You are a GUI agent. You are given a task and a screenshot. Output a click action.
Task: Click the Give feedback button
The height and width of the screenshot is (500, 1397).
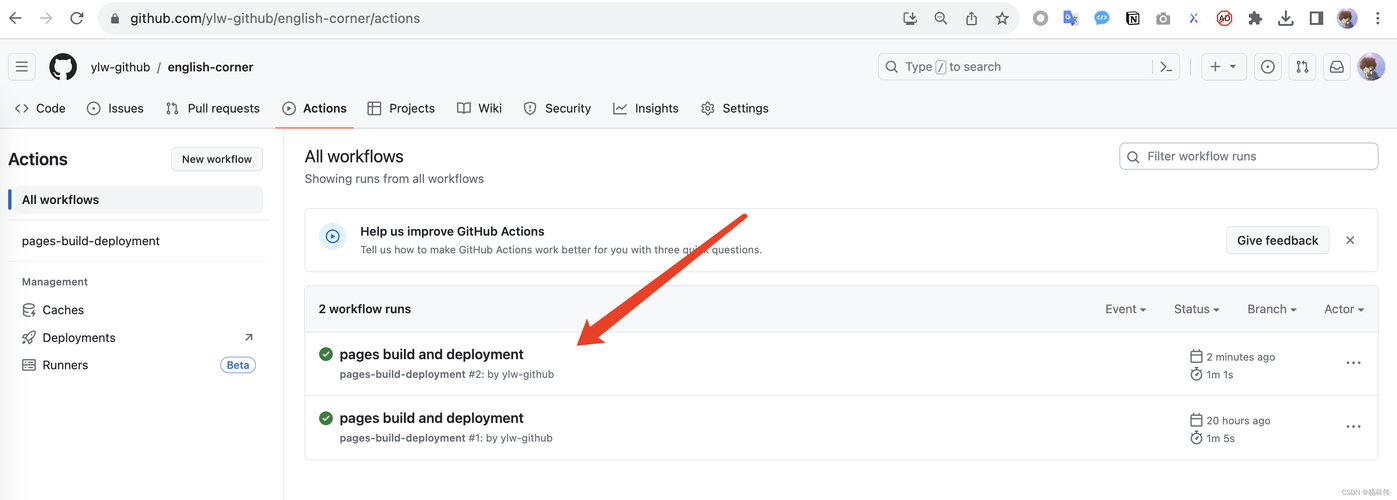[1277, 240]
